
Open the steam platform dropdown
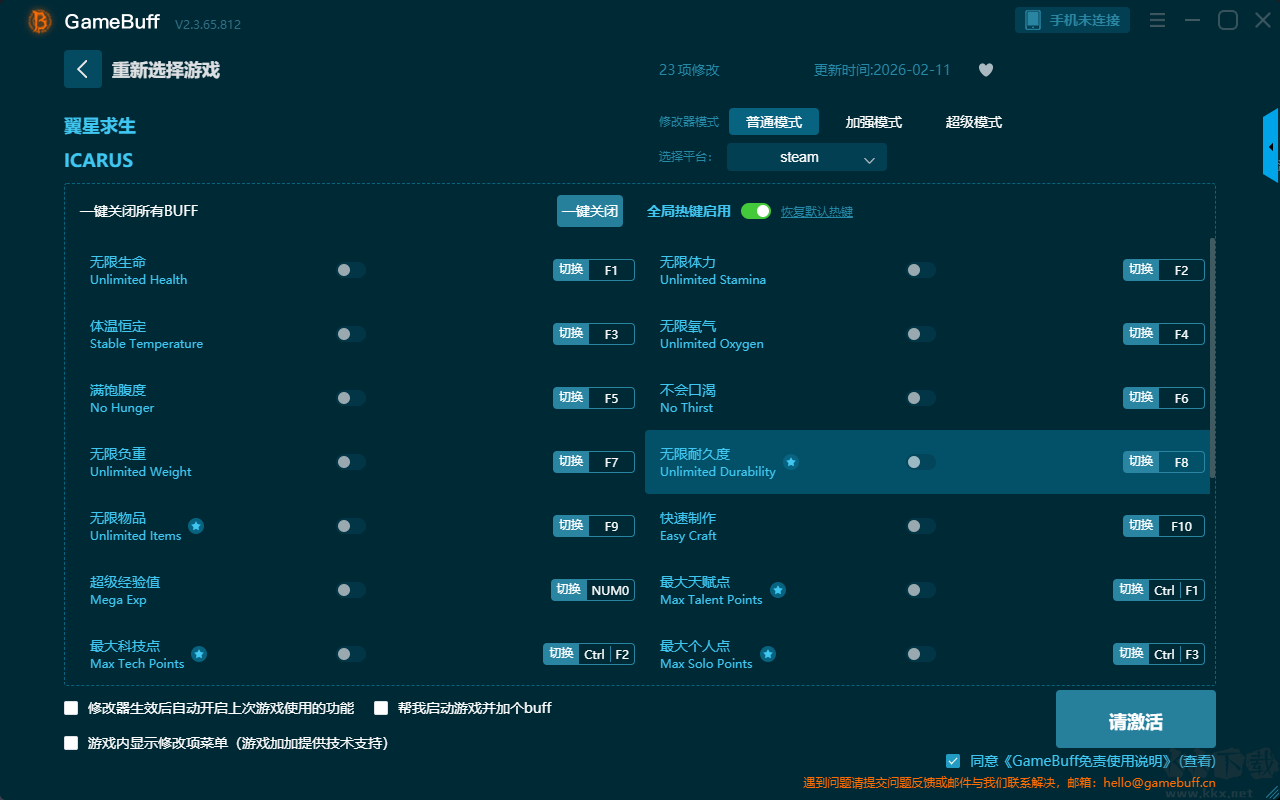click(x=807, y=157)
